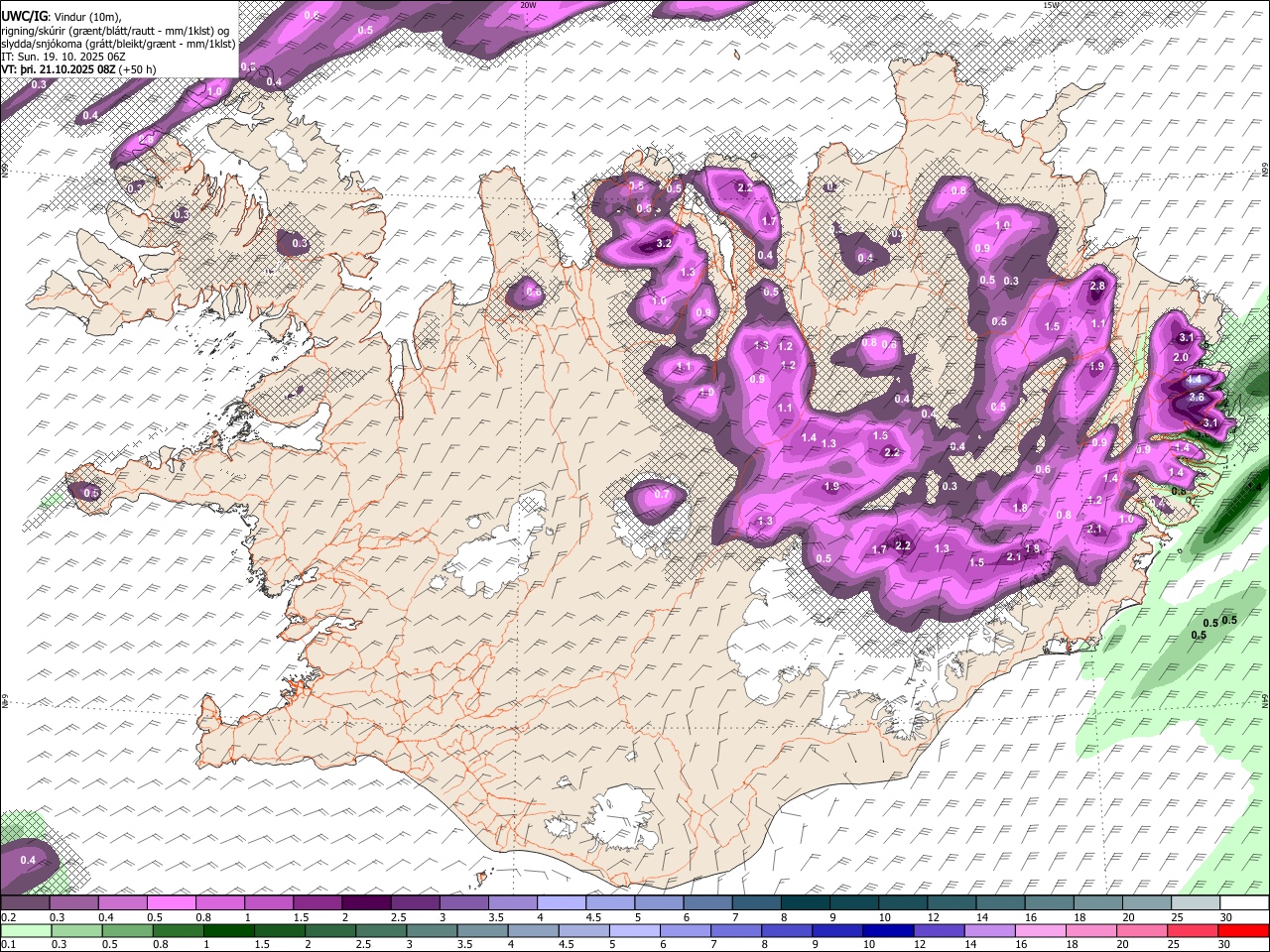This screenshot has height=952, width=1270.
Task: Click the 'rigning/skúrir' legend description line
Action: coord(116,31)
